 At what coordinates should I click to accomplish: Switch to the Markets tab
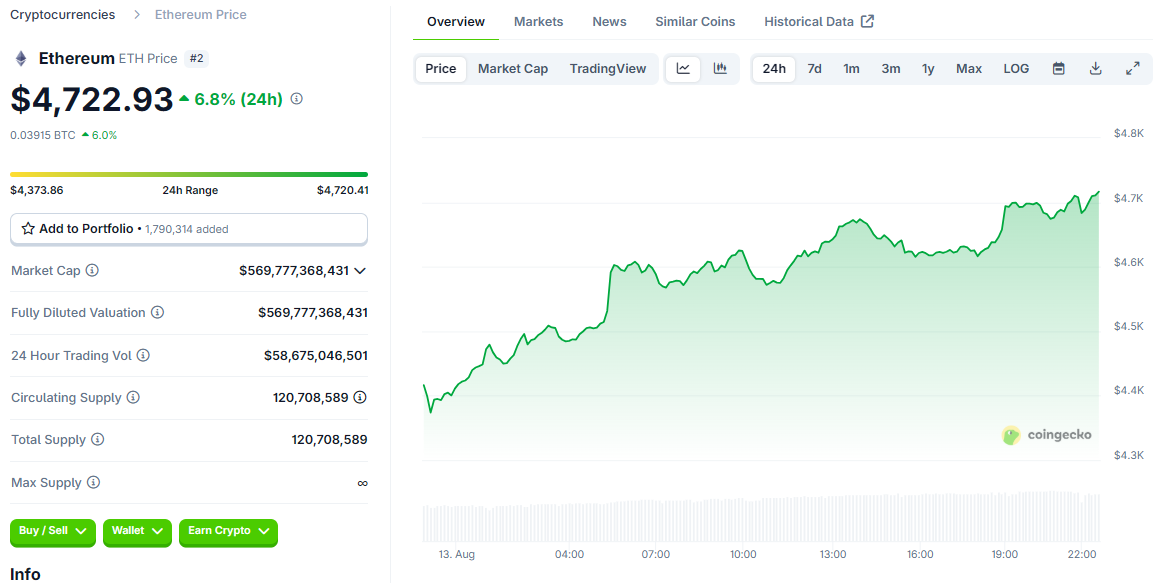(x=538, y=21)
